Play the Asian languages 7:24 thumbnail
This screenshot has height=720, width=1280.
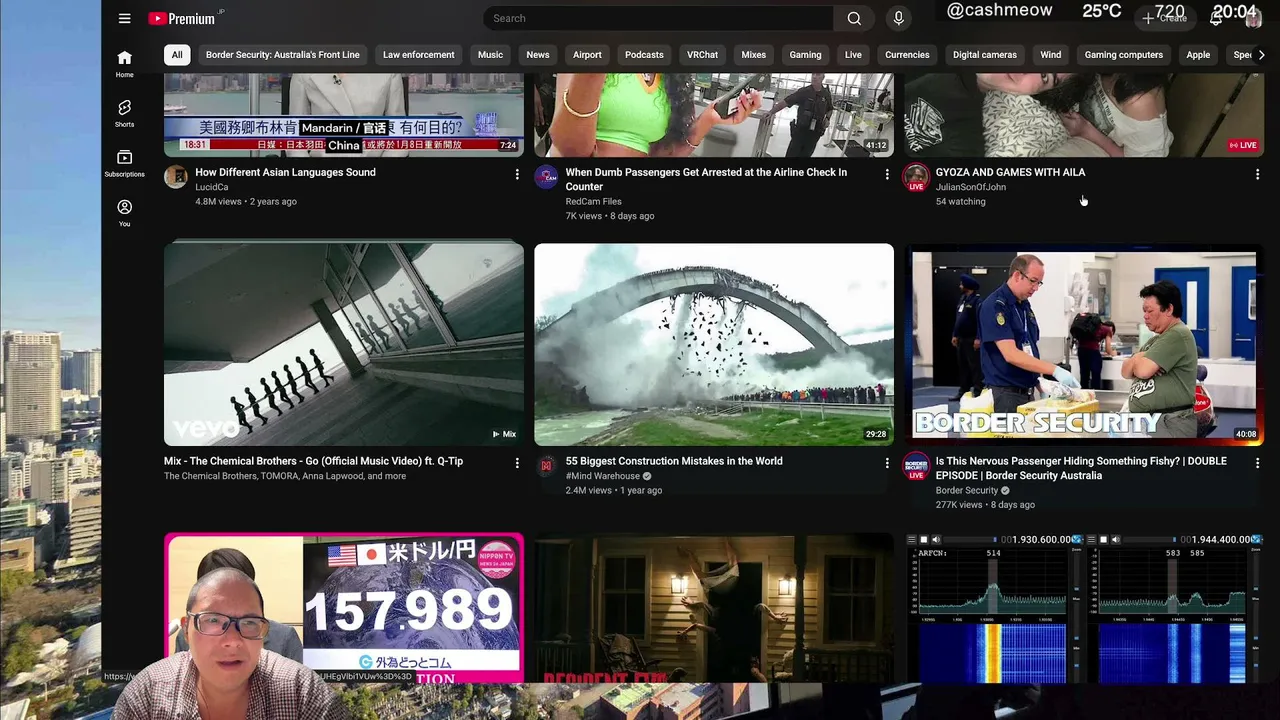click(x=344, y=115)
